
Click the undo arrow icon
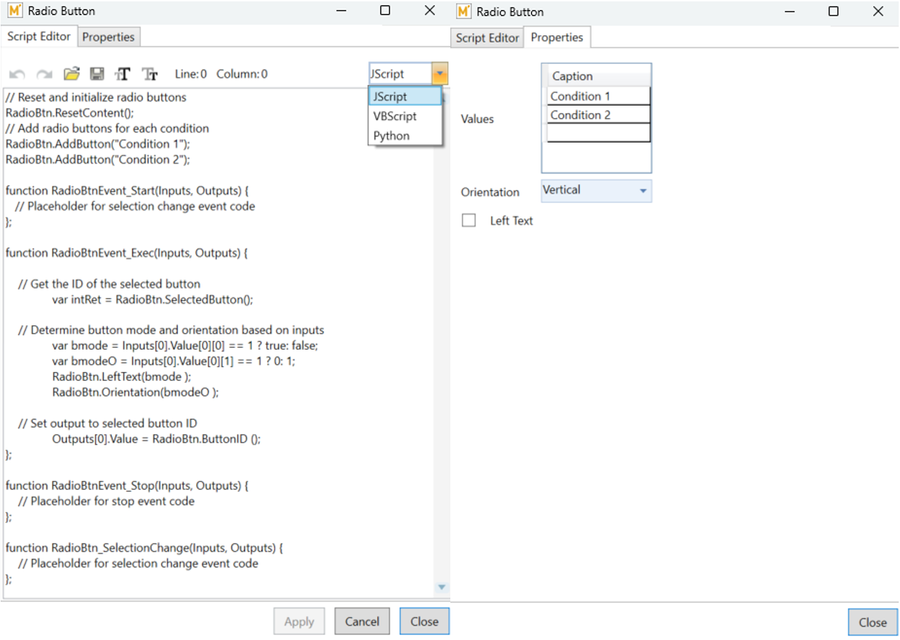[x=17, y=74]
